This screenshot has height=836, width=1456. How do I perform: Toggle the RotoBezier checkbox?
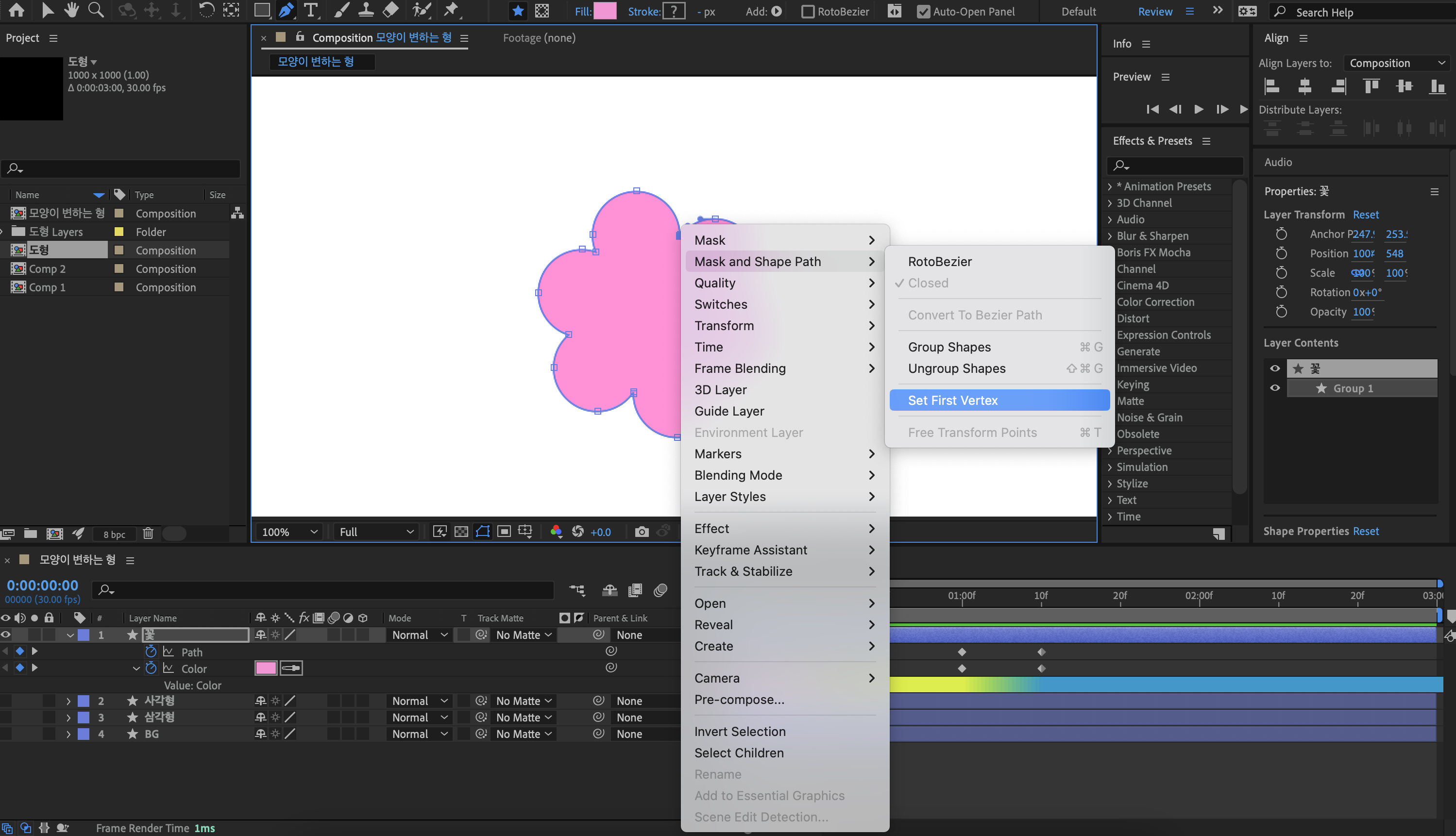click(808, 12)
